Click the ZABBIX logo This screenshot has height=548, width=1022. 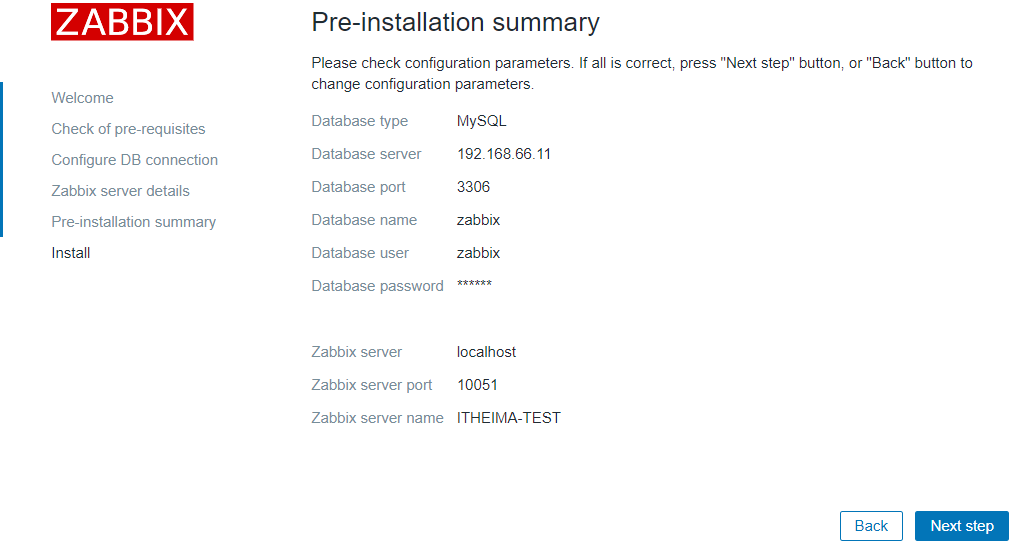[x=122, y=22]
